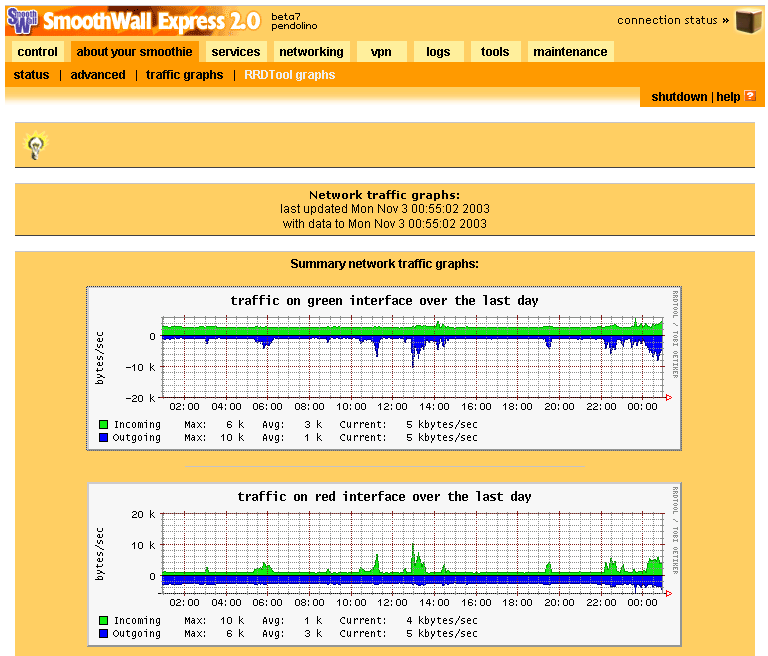The height and width of the screenshot is (656, 768).
Task: Go to traffic graphs sub-page
Action: [184, 74]
